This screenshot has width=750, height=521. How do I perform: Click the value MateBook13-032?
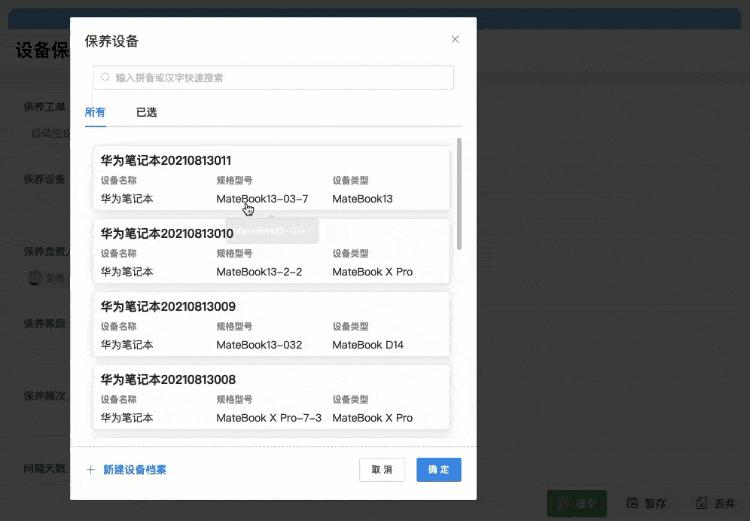(x=259, y=345)
